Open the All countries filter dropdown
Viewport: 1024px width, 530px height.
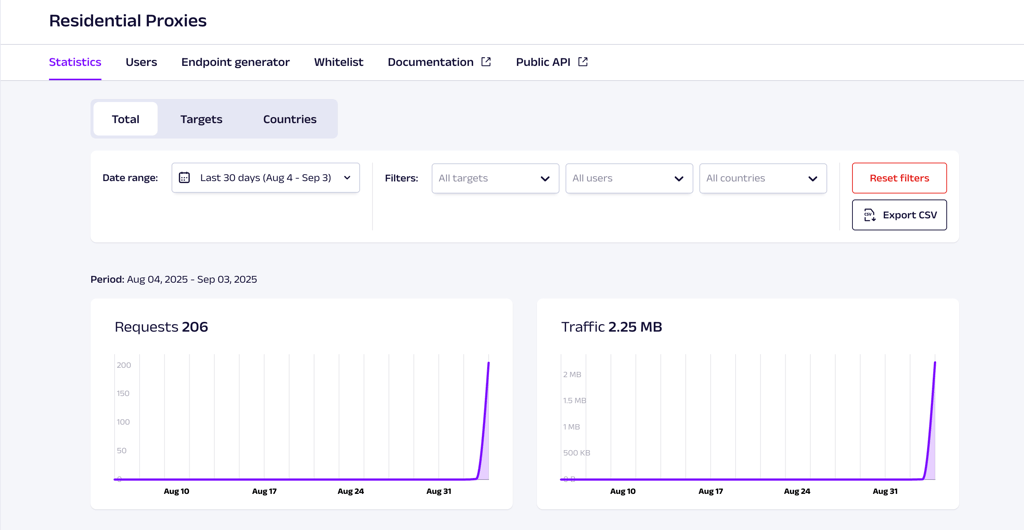tap(763, 178)
